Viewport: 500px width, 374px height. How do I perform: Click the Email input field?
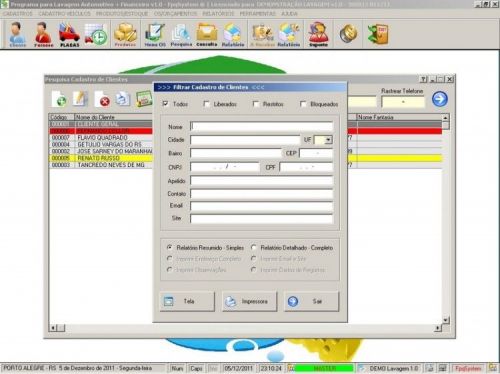click(x=262, y=206)
